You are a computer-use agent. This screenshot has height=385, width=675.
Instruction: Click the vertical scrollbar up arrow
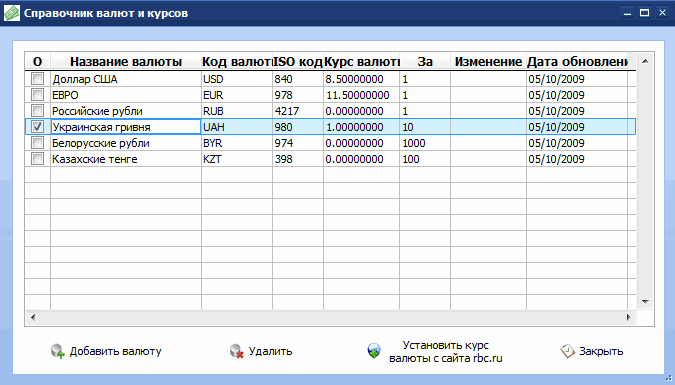tap(645, 61)
